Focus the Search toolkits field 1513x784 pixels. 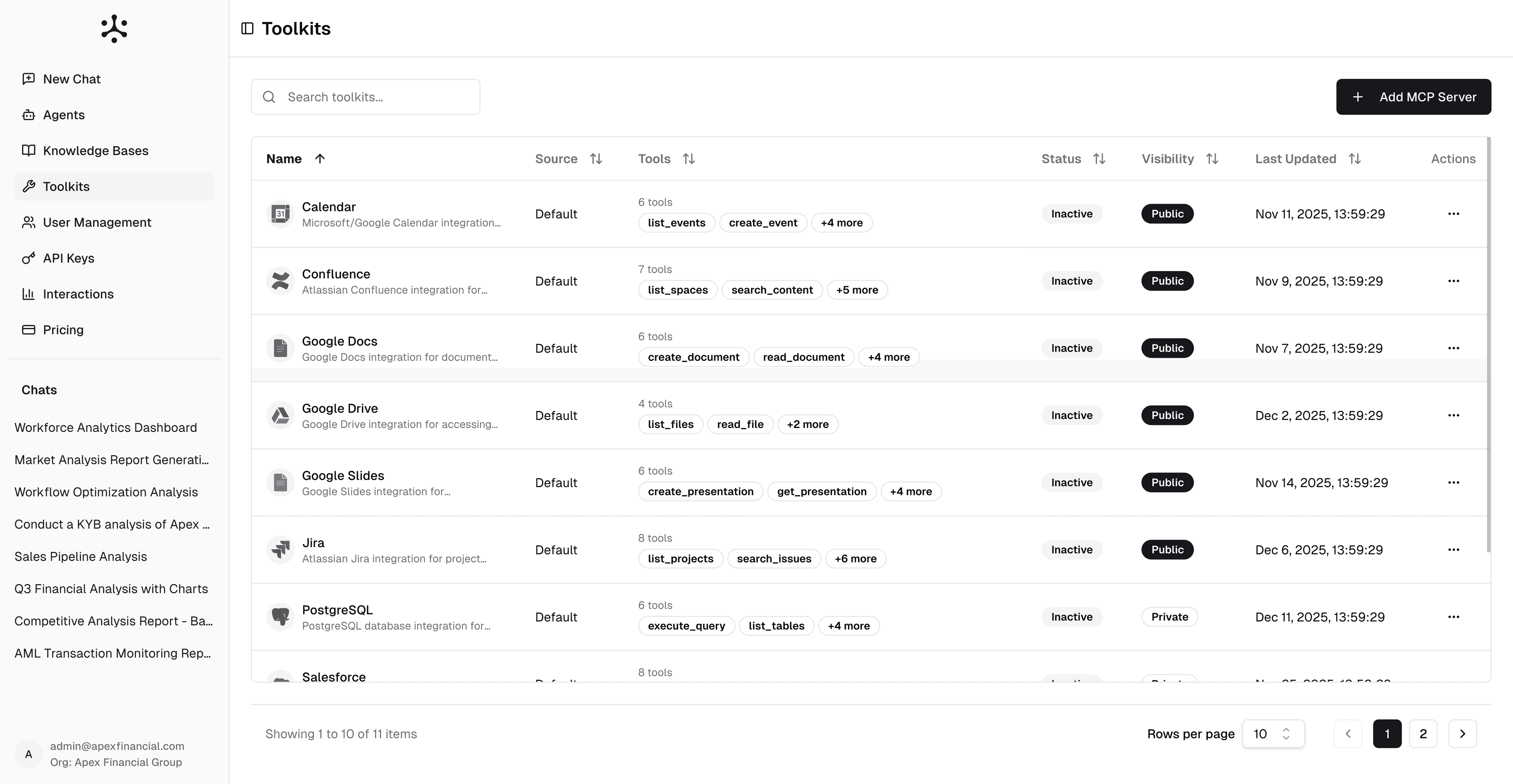(365, 97)
